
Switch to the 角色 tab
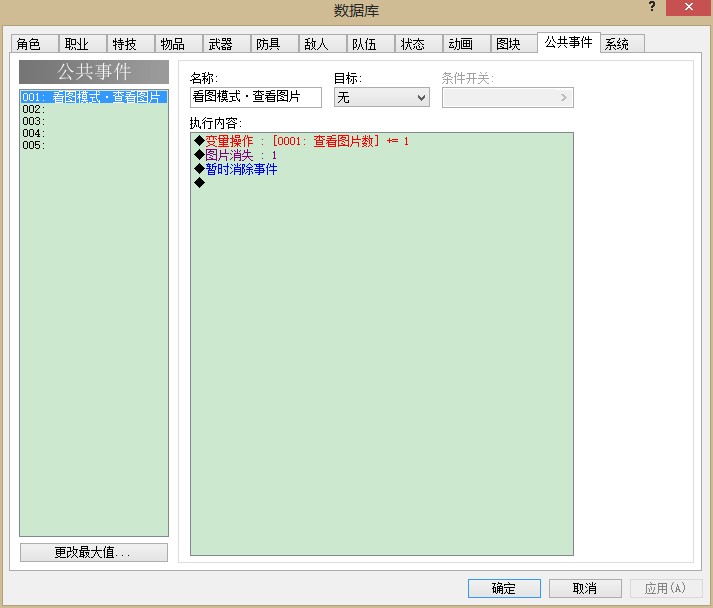(x=35, y=44)
